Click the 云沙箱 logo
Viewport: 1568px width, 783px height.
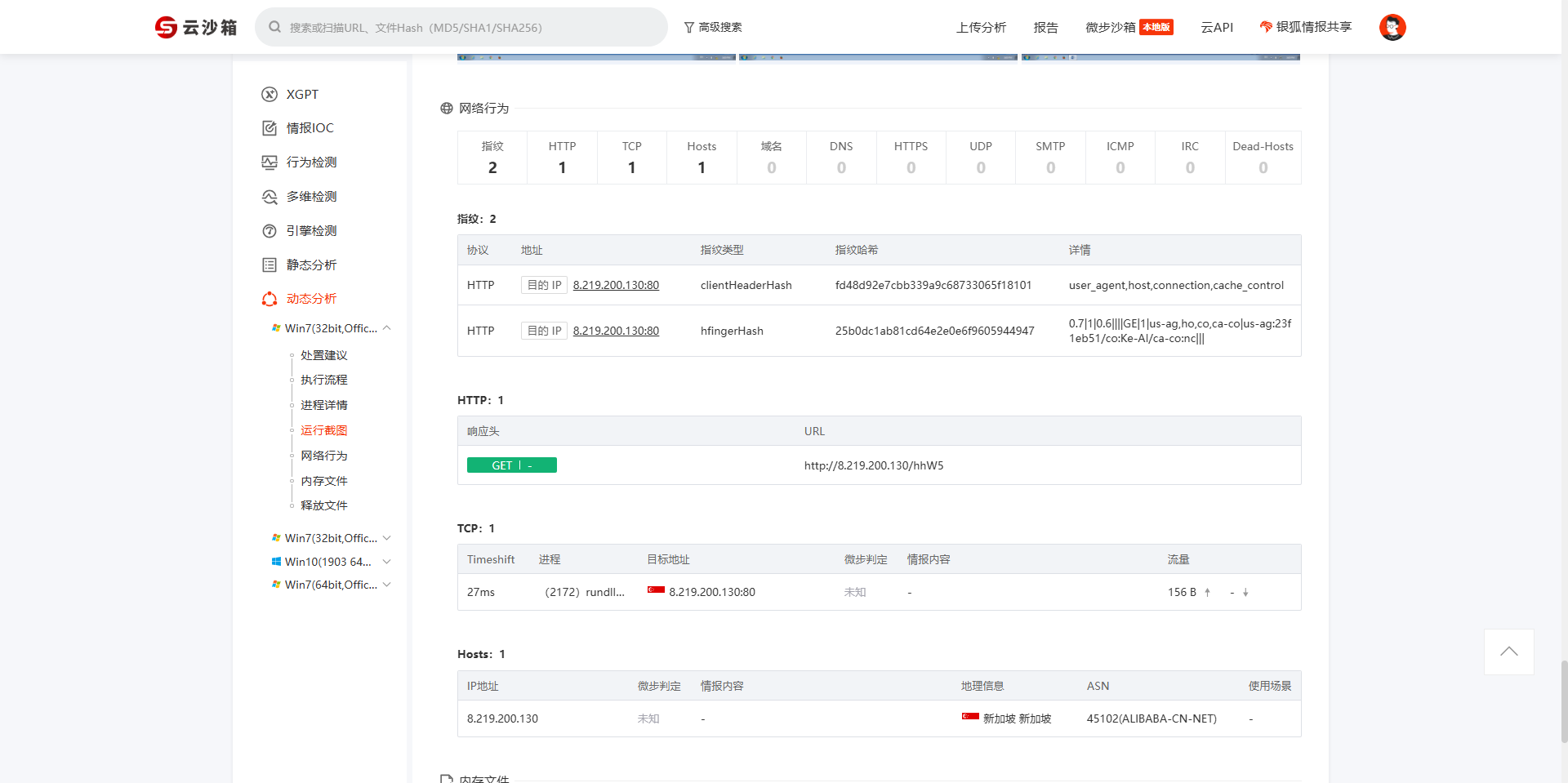[x=196, y=28]
